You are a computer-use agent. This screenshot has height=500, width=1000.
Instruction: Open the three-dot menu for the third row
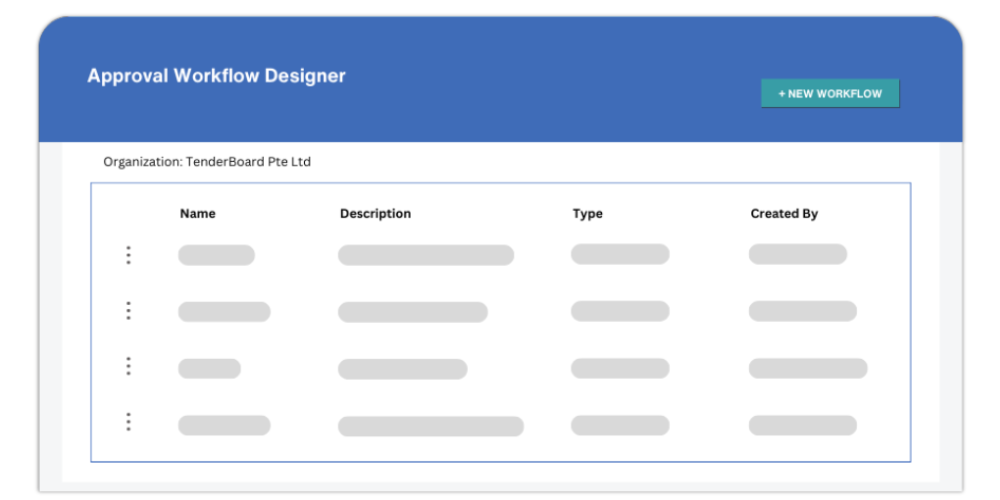[128, 366]
